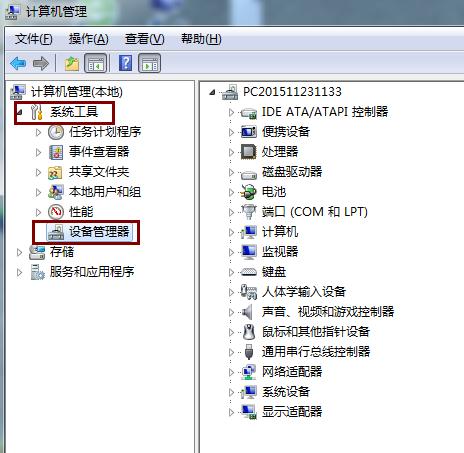The height and width of the screenshot is (453, 464).
Task: Select the 键盘 keyboard device icon
Action: tap(249, 272)
